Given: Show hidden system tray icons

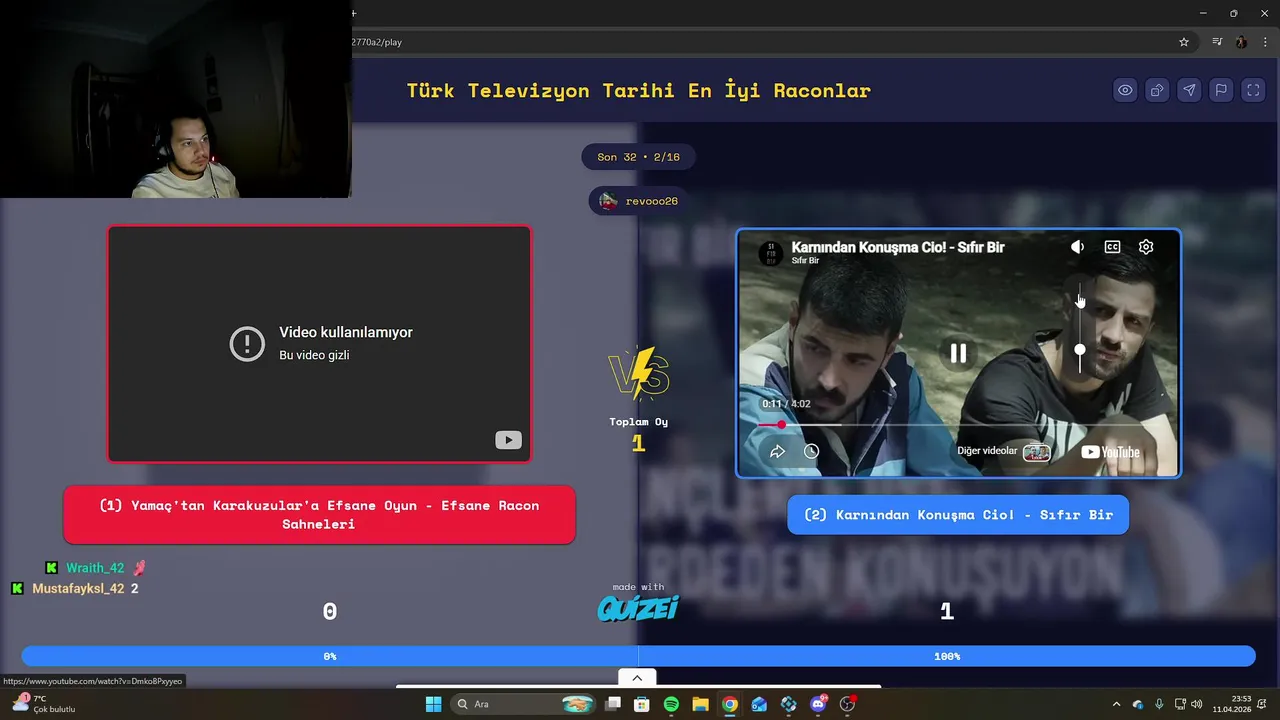Looking at the screenshot, I should pos(1116,704).
